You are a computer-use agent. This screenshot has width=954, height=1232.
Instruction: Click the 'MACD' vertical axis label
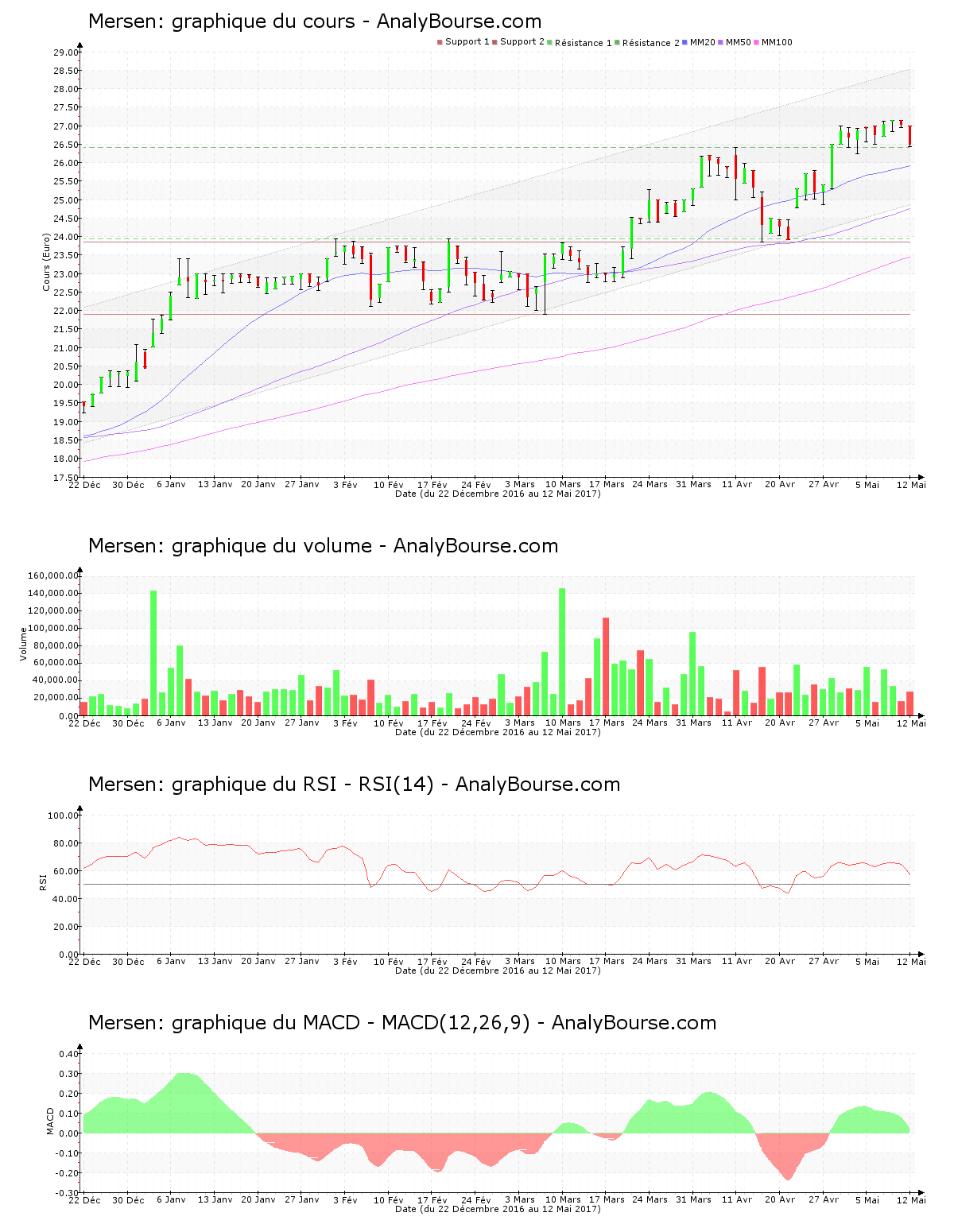pyautogui.click(x=51, y=1121)
